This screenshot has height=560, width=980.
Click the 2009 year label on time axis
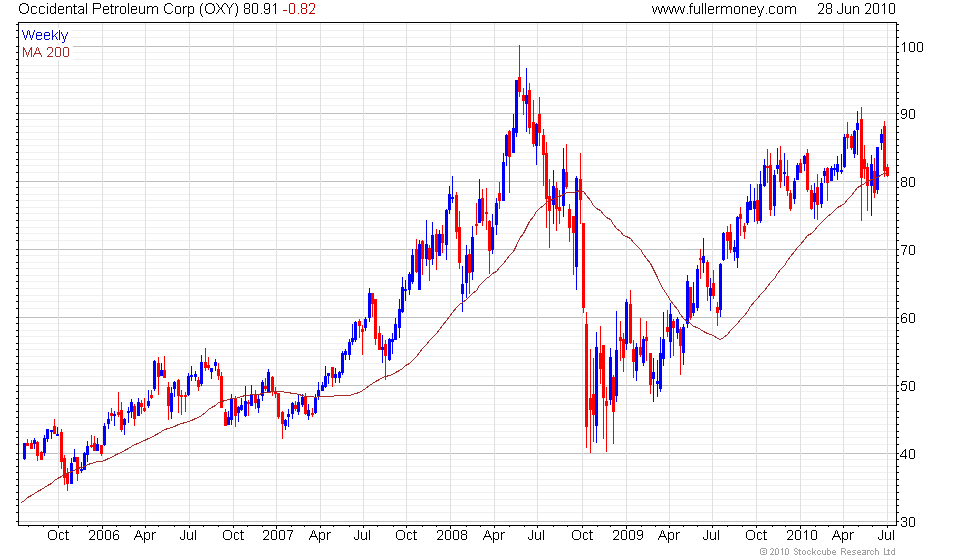628,536
